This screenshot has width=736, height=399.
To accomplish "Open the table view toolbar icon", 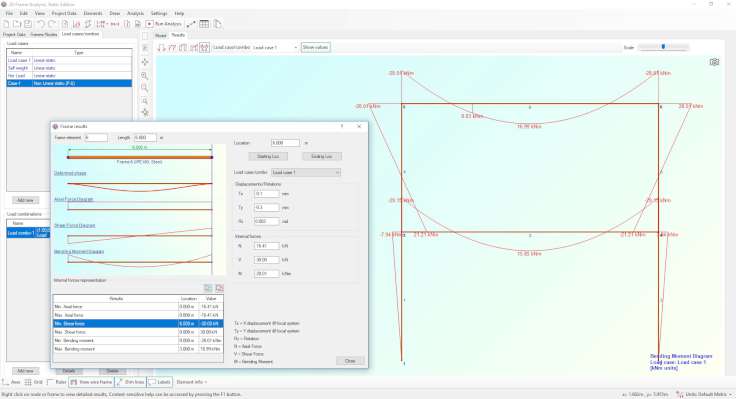I will tap(204, 24).
